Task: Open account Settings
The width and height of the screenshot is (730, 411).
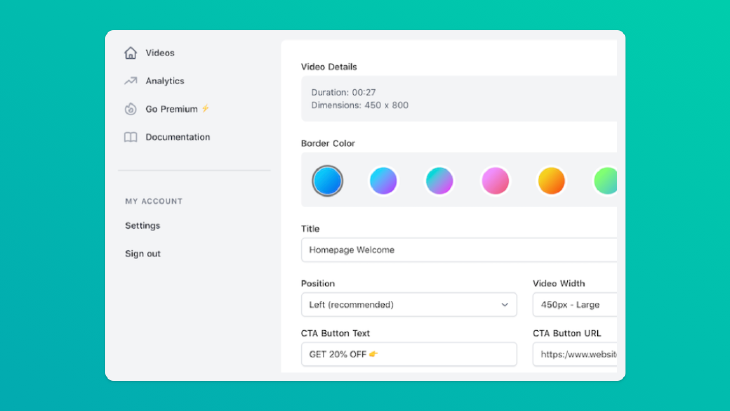Action: [x=142, y=226]
